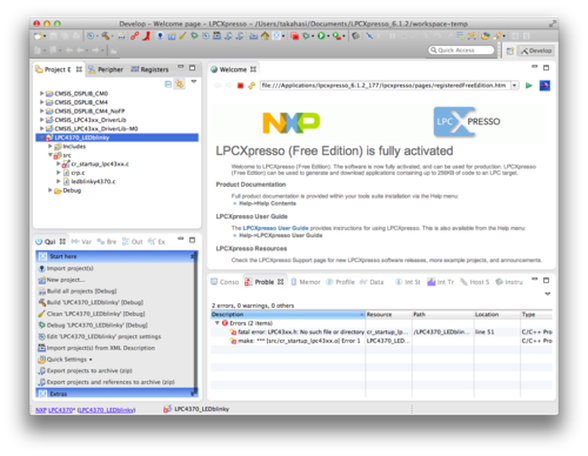Open the Problems view menu arrow

[548, 294]
